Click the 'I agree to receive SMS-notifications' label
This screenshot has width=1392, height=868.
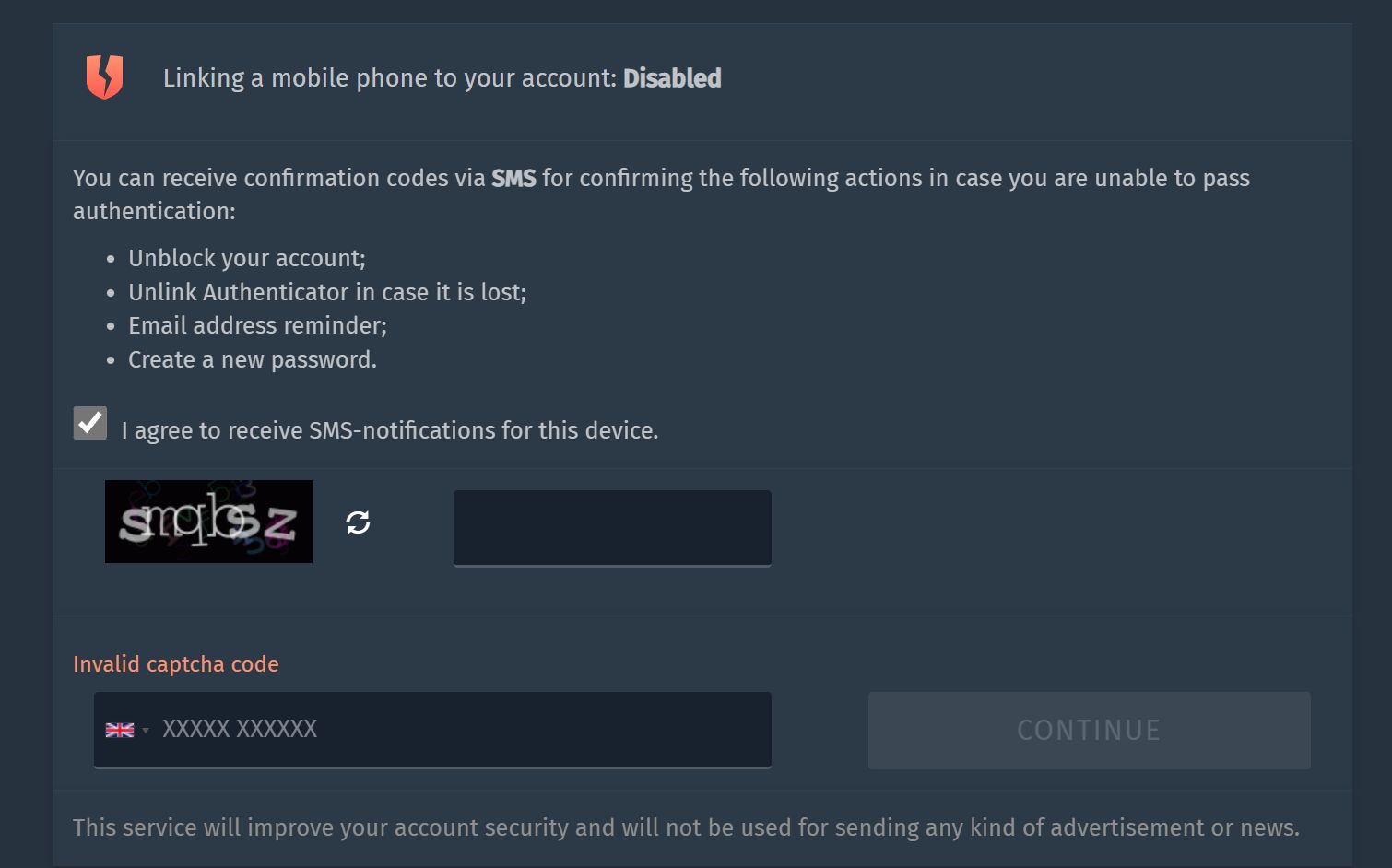389,430
